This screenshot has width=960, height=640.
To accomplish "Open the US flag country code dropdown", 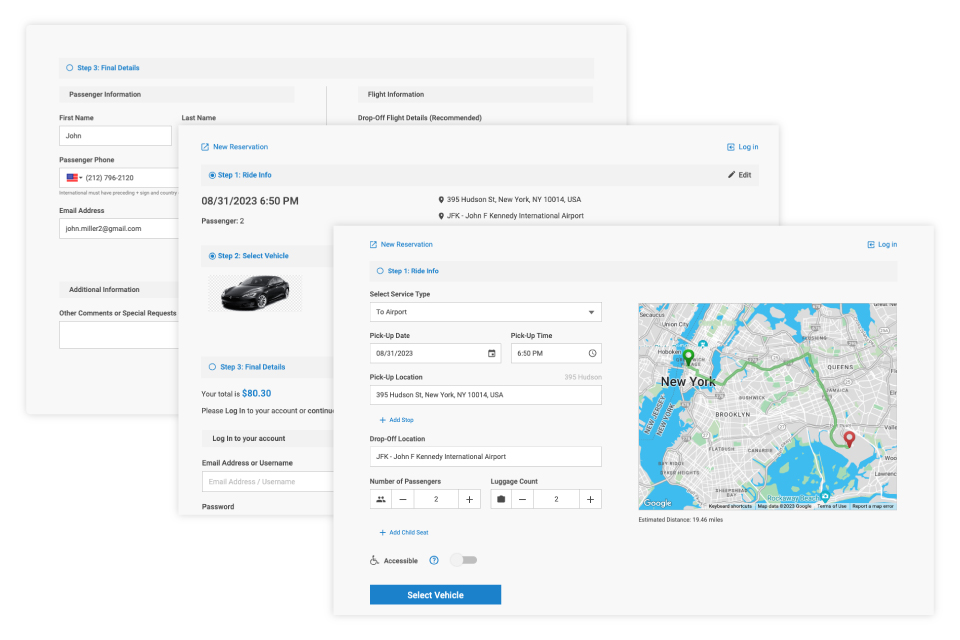I will [74, 178].
